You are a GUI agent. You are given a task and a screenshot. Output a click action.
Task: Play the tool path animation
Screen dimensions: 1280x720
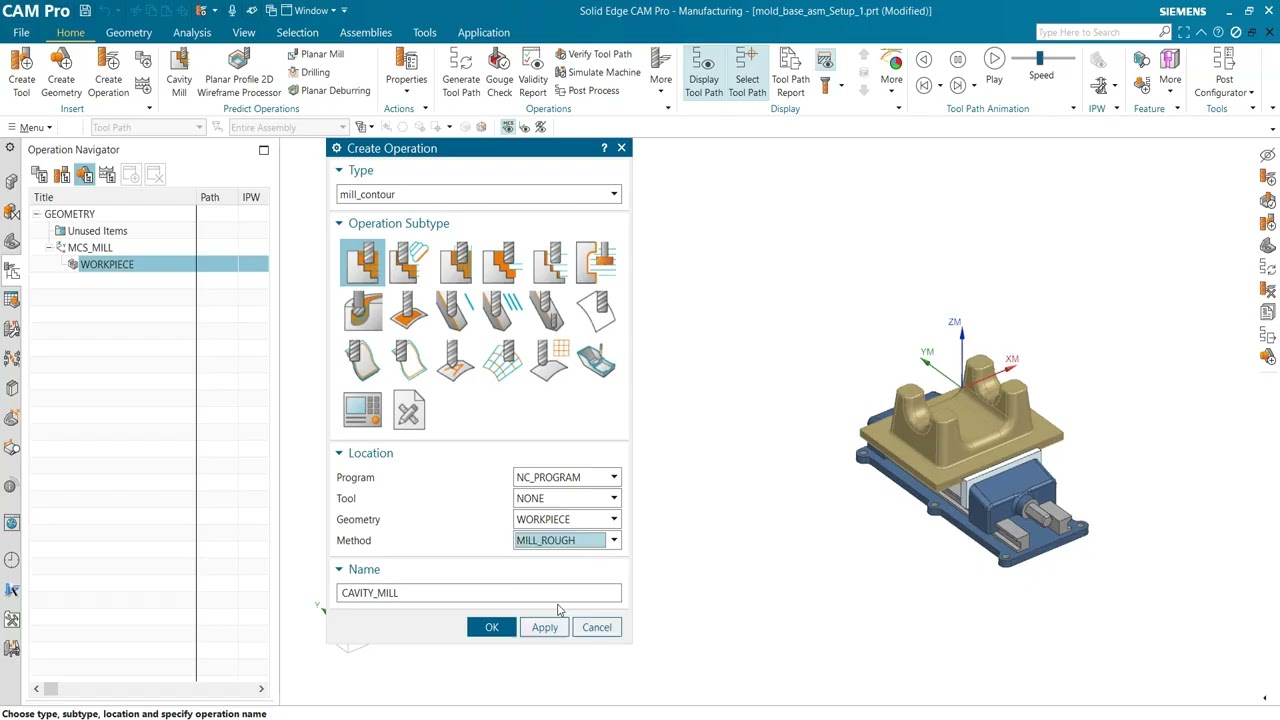tap(994, 66)
